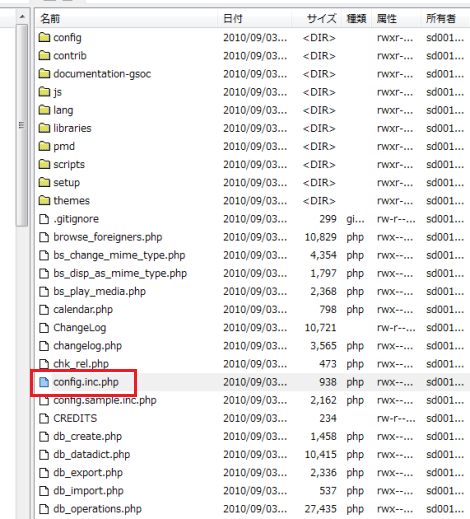Click the bs_change_mime_type.php file icon
This screenshot has height=519, width=470.
point(44,255)
